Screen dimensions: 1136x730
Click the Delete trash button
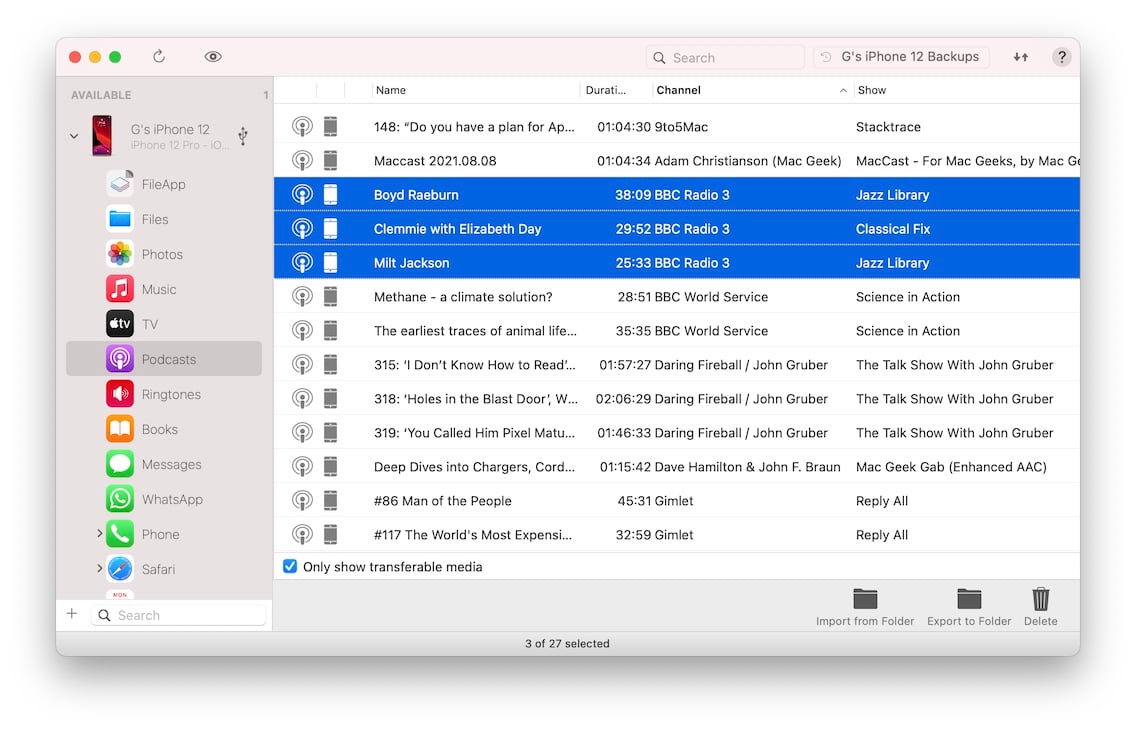click(1040, 607)
